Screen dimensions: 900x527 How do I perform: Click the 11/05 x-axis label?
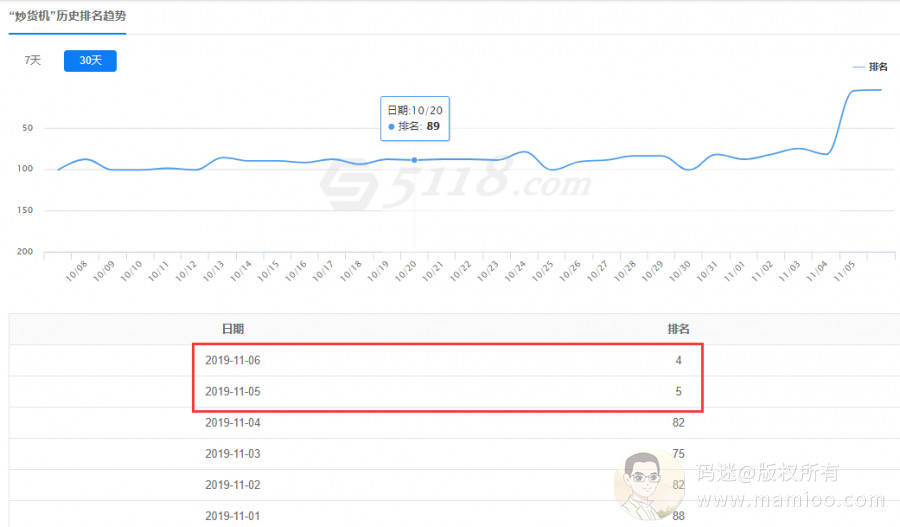tap(846, 271)
